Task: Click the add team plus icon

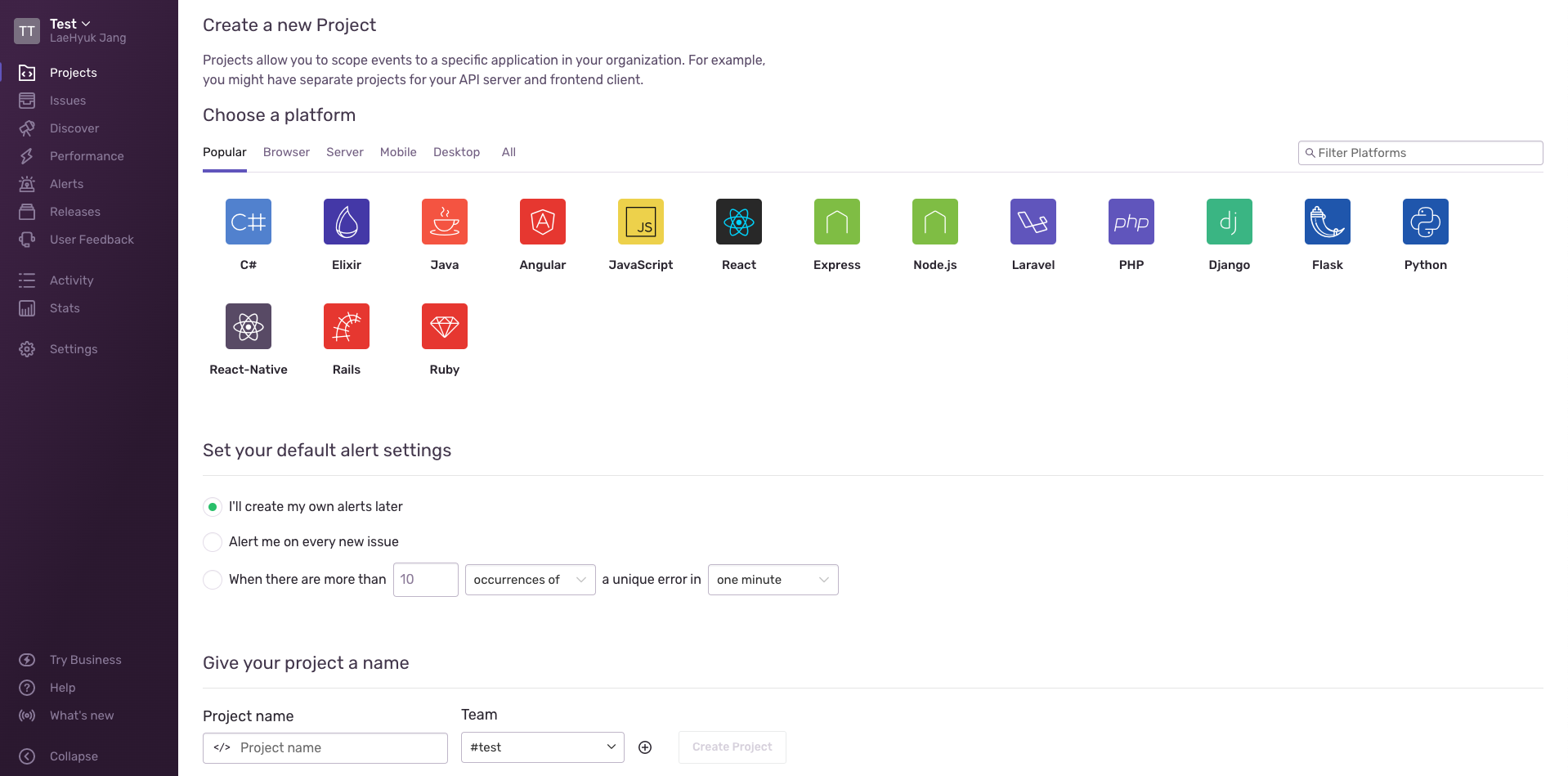Action: (x=645, y=747)
